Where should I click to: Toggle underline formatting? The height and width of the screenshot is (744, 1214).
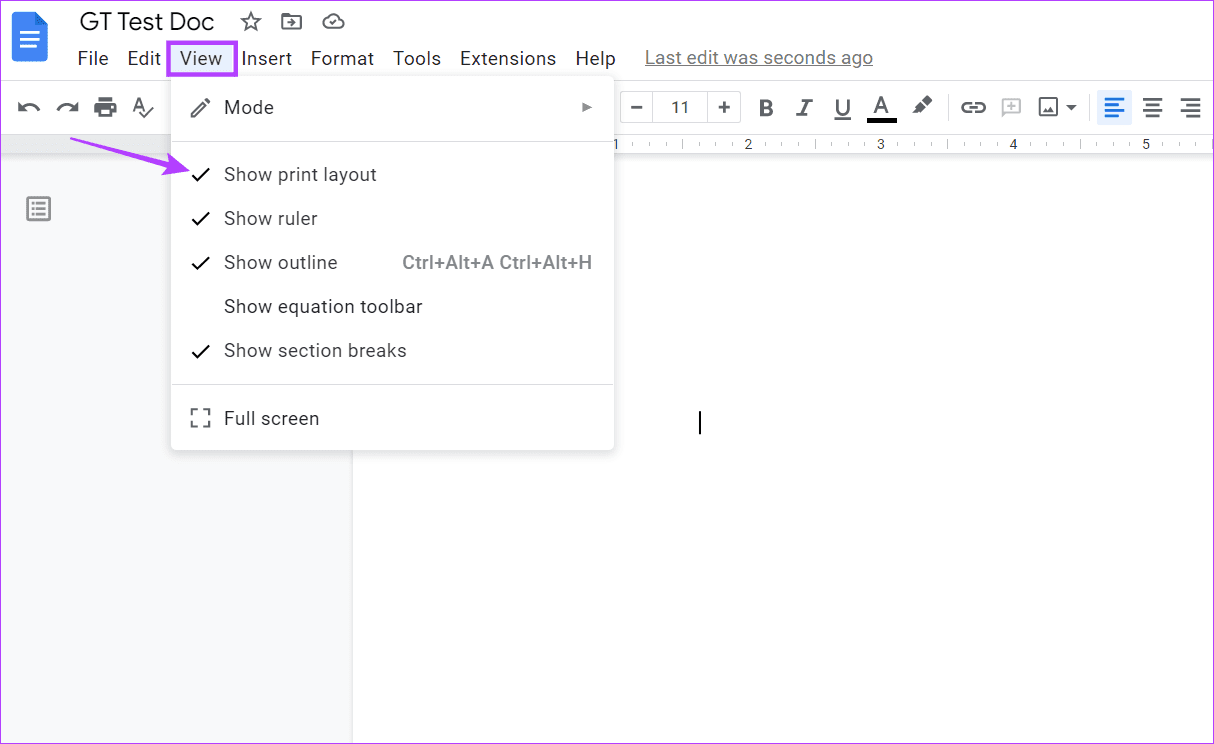coord(842,107)
